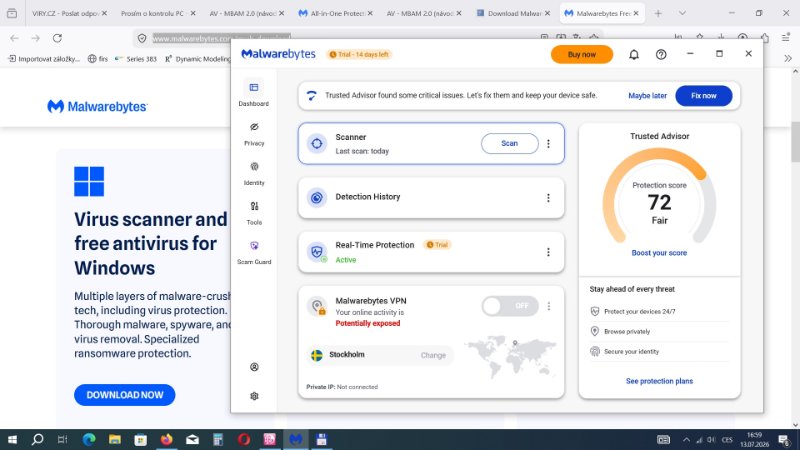Open Malwarebytes settings gear
Image resolution: width=800 pixels, height=450 pixels.
(x=254, y=396)
